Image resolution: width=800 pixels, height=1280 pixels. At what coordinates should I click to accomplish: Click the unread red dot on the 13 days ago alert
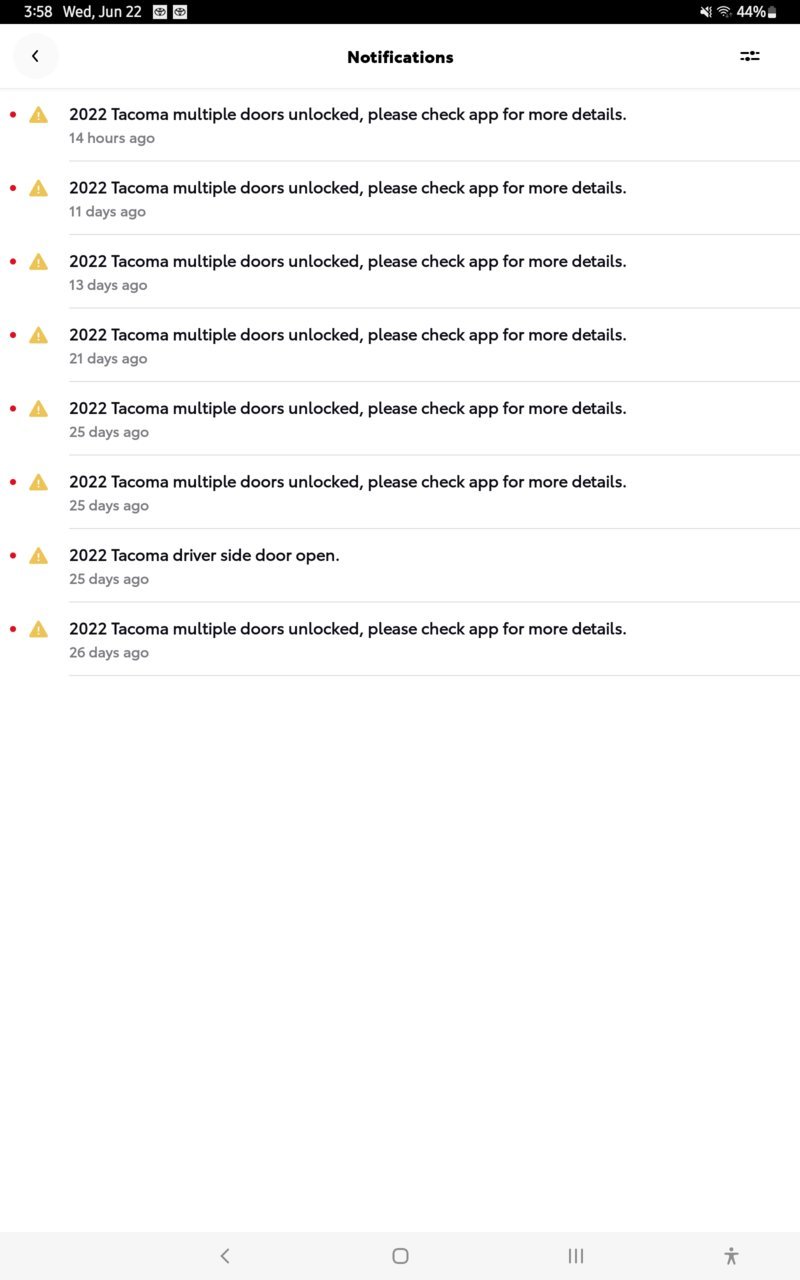(13, 261)
